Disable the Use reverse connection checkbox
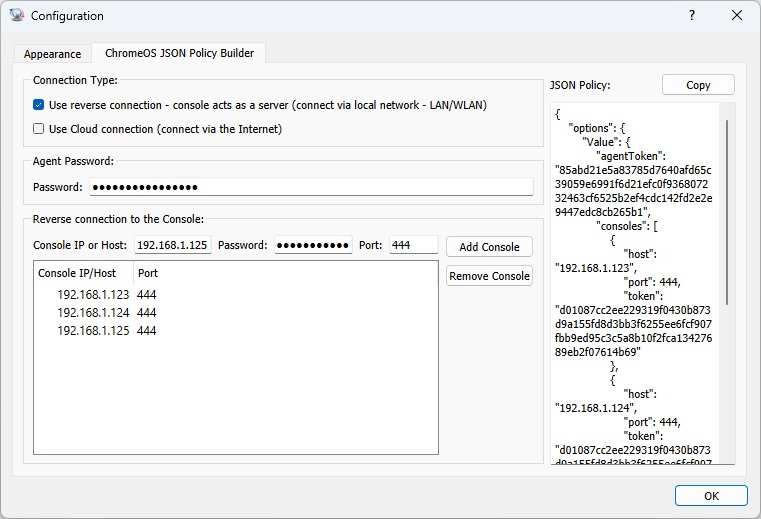 pos(39,105)
